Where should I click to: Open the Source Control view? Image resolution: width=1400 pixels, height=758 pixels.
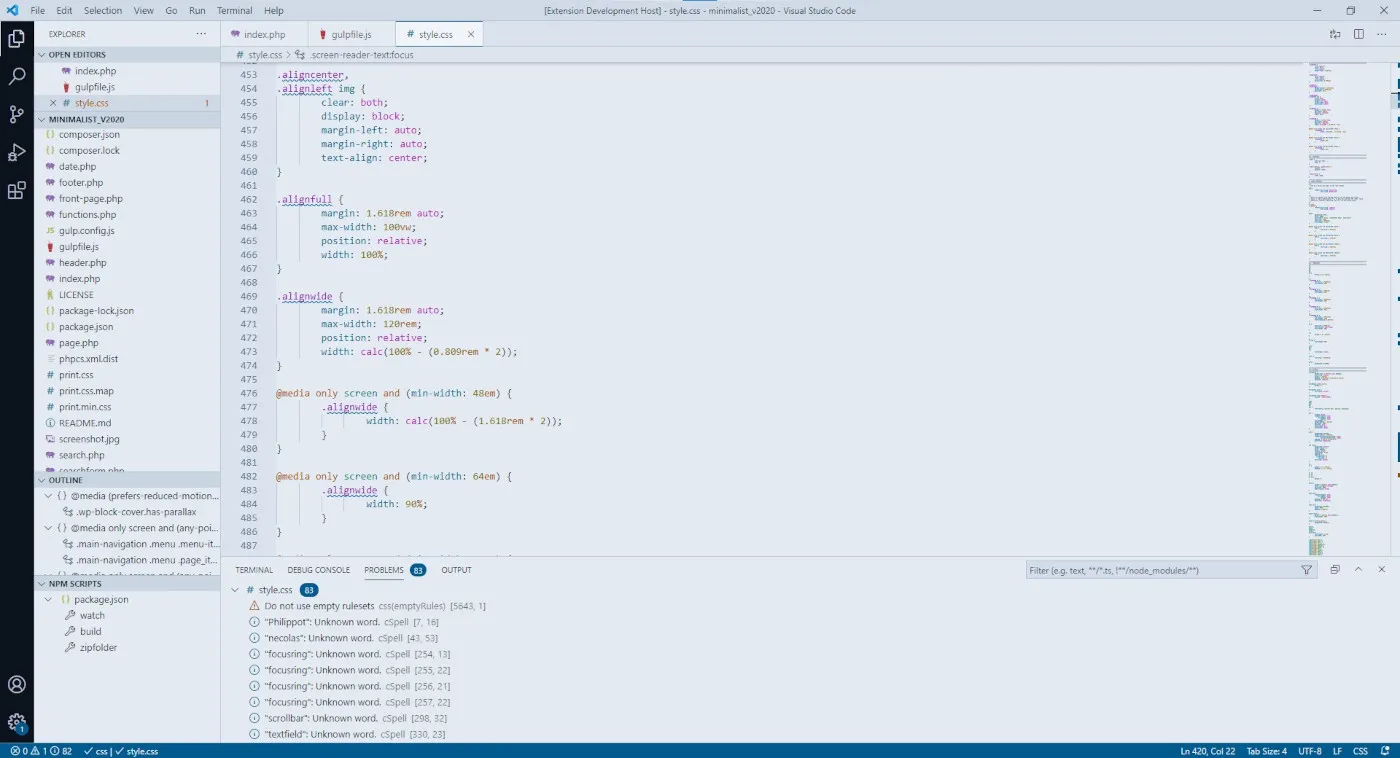click(x=17, y=115)
